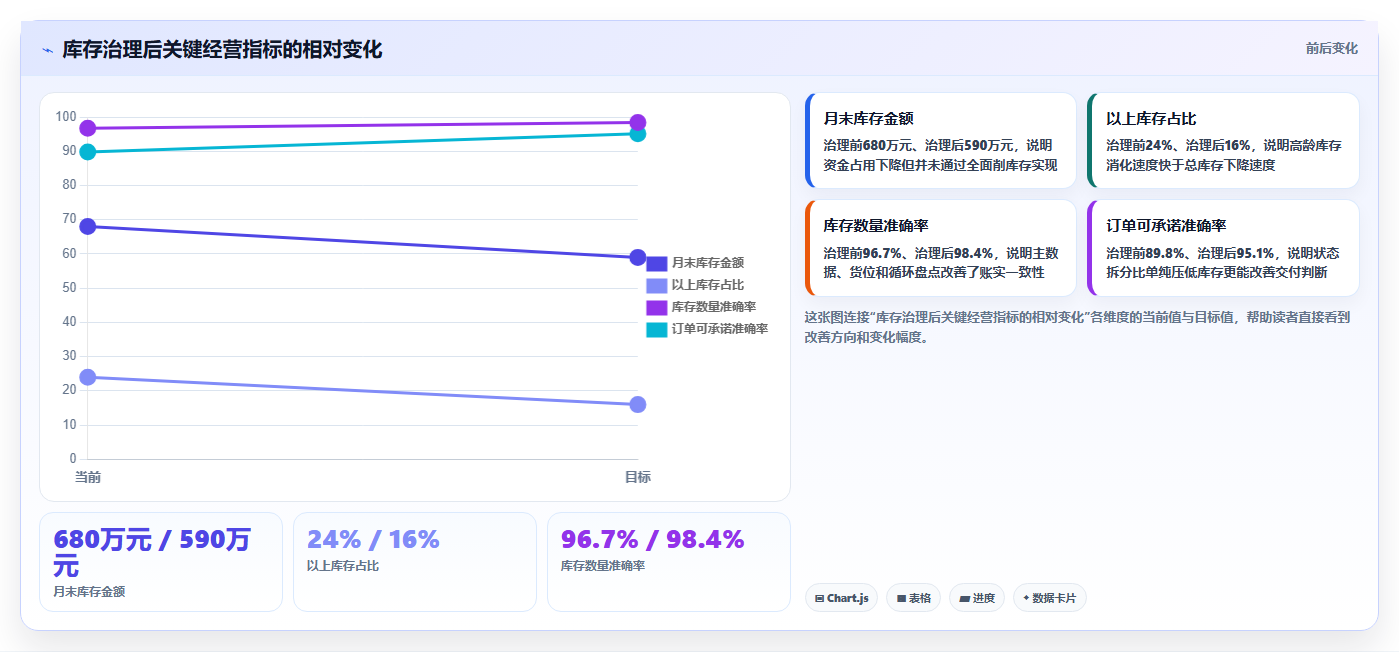1399x652 pixels.
Task: Click the 前后变化 label in header
Action: pyautogui.click(x=1331, y=48)
